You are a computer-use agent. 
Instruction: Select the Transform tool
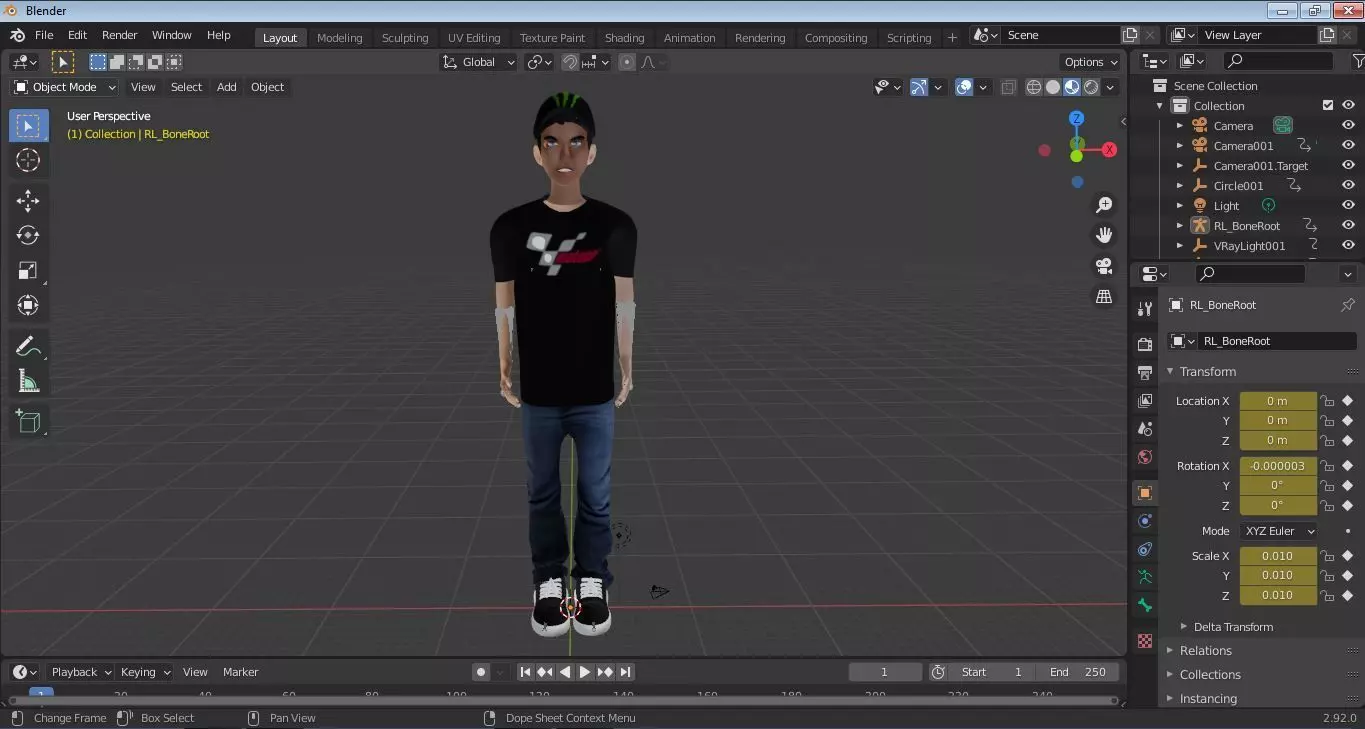(28, 305)
